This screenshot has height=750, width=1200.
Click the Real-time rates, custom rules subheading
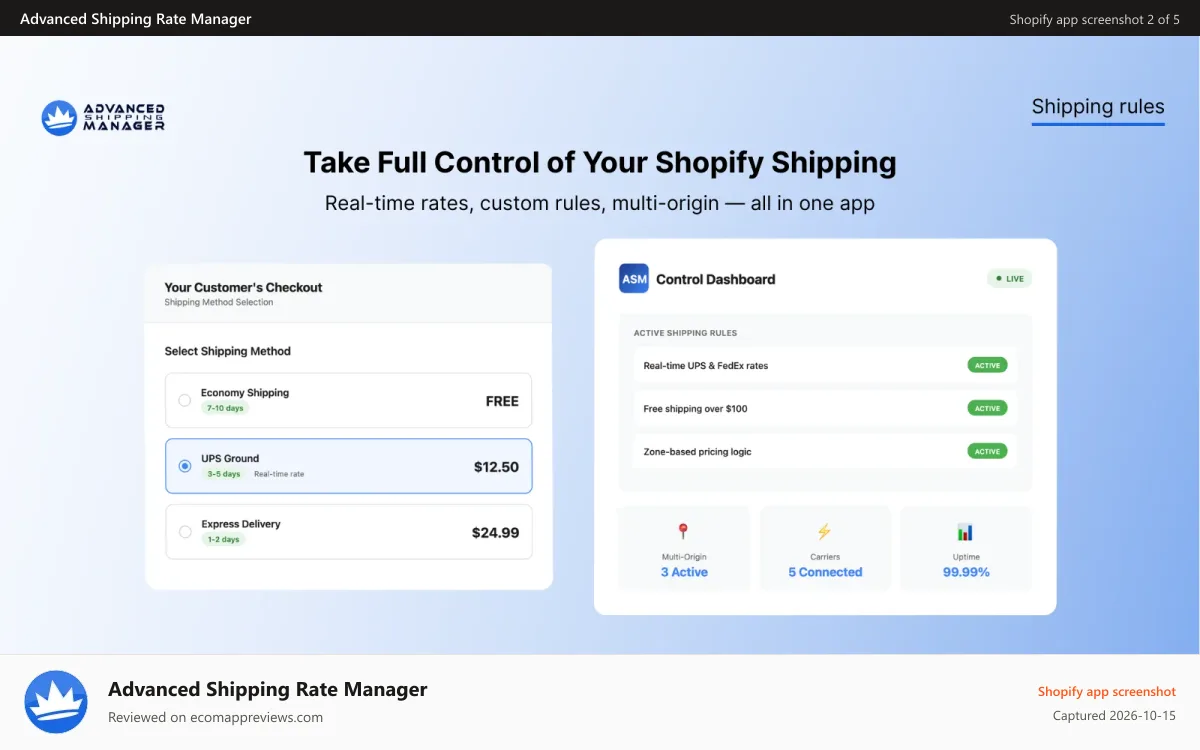click(x=600, y=203)
